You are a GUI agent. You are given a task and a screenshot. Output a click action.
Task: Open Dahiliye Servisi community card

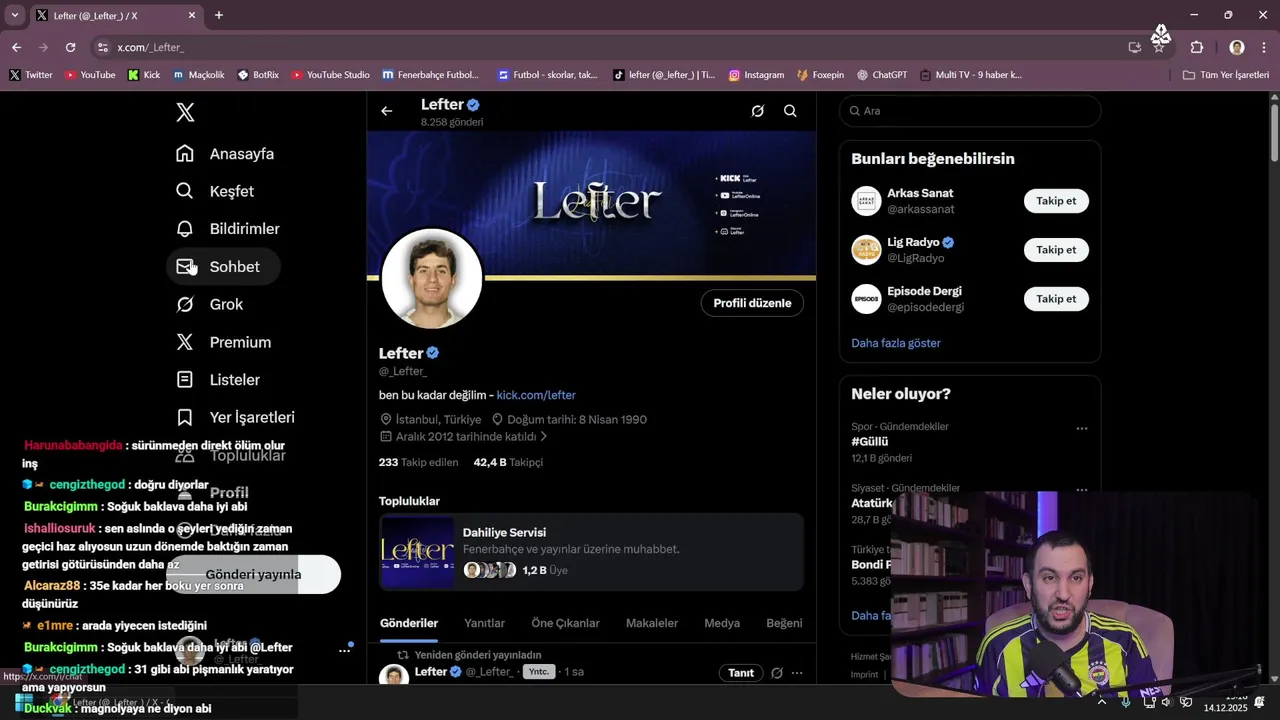click(591, 551)
